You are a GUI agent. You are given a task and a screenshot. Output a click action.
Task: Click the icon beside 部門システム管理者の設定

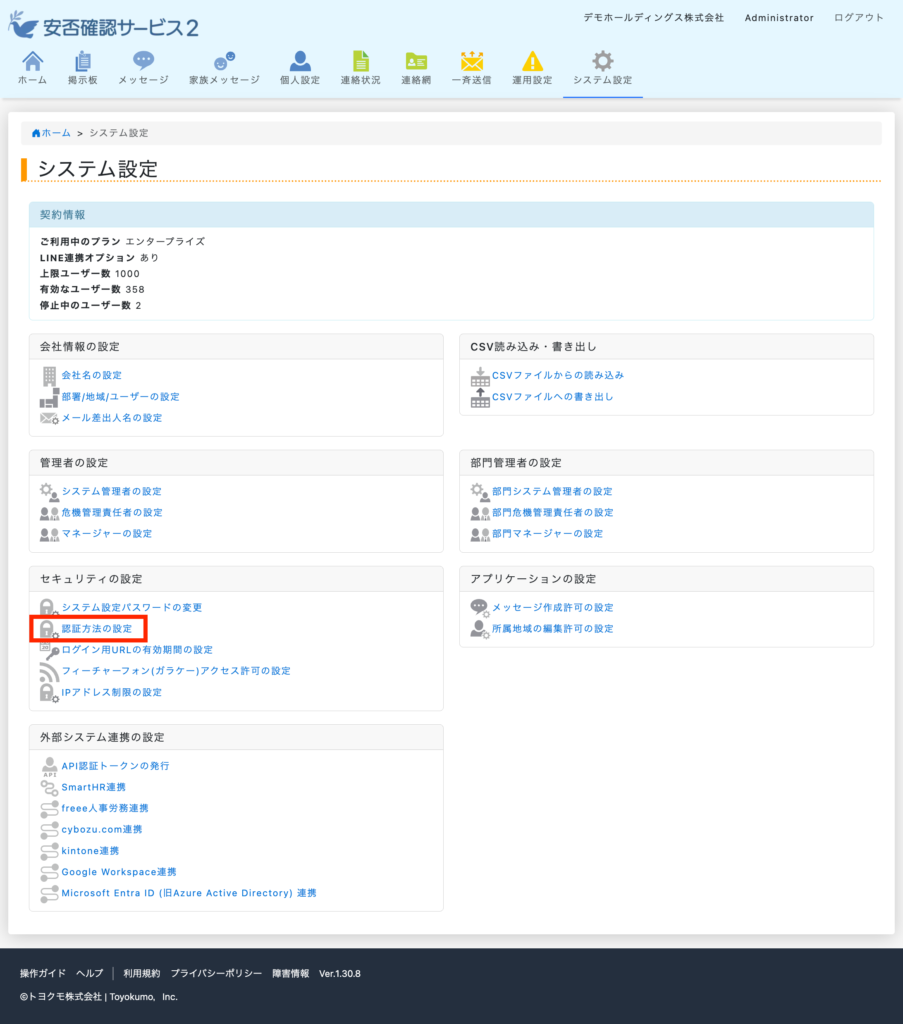pos(480,492)
